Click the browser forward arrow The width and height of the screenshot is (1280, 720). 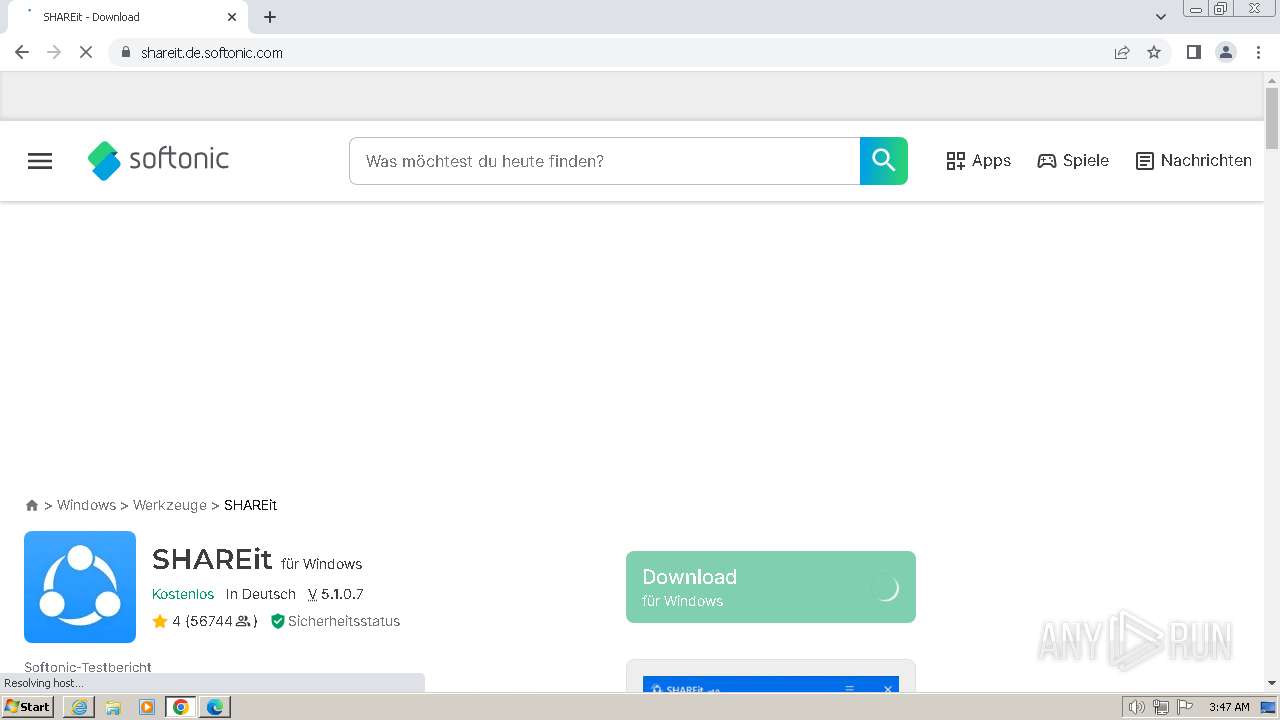tap(54, 52)
